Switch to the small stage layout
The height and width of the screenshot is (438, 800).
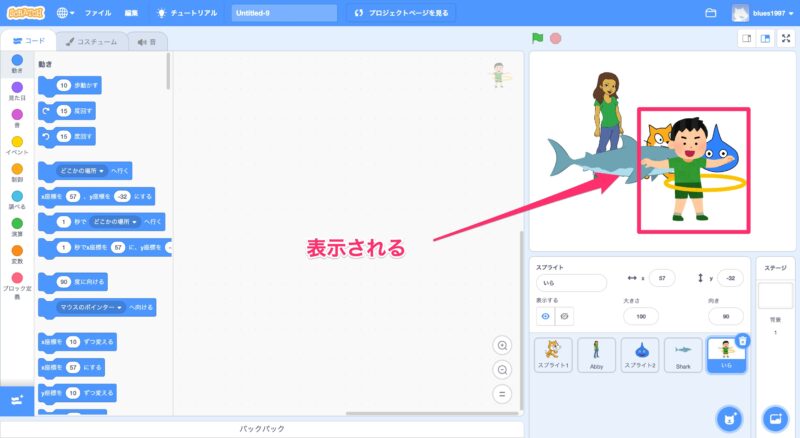745,39
